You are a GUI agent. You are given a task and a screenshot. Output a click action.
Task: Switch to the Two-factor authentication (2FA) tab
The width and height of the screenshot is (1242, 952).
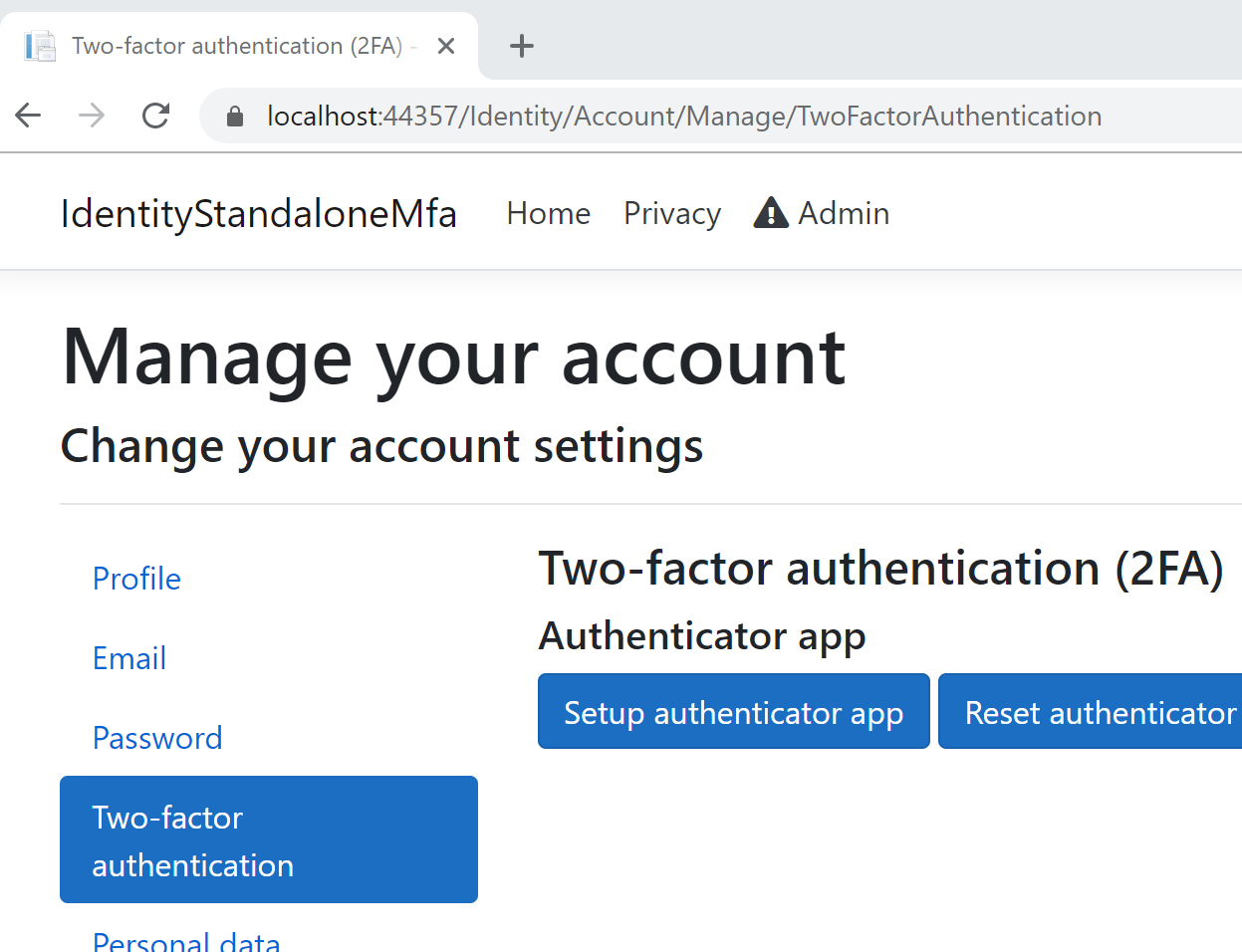(x=239, y=45)
